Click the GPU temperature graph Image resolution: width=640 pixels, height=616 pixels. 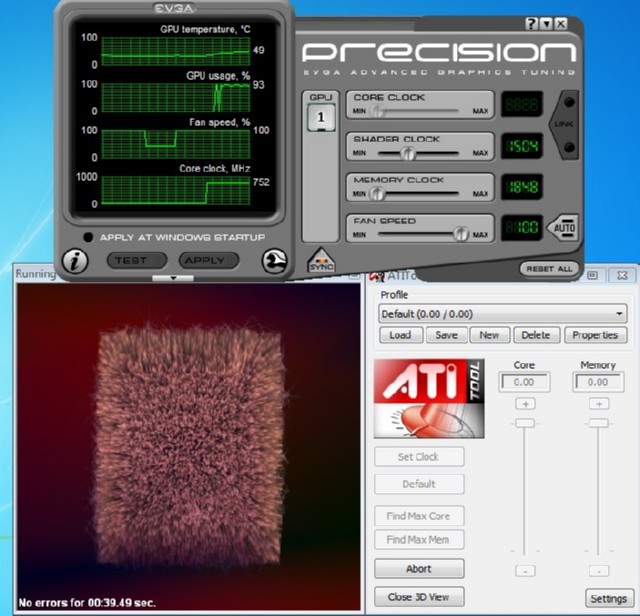coord(176,51)
